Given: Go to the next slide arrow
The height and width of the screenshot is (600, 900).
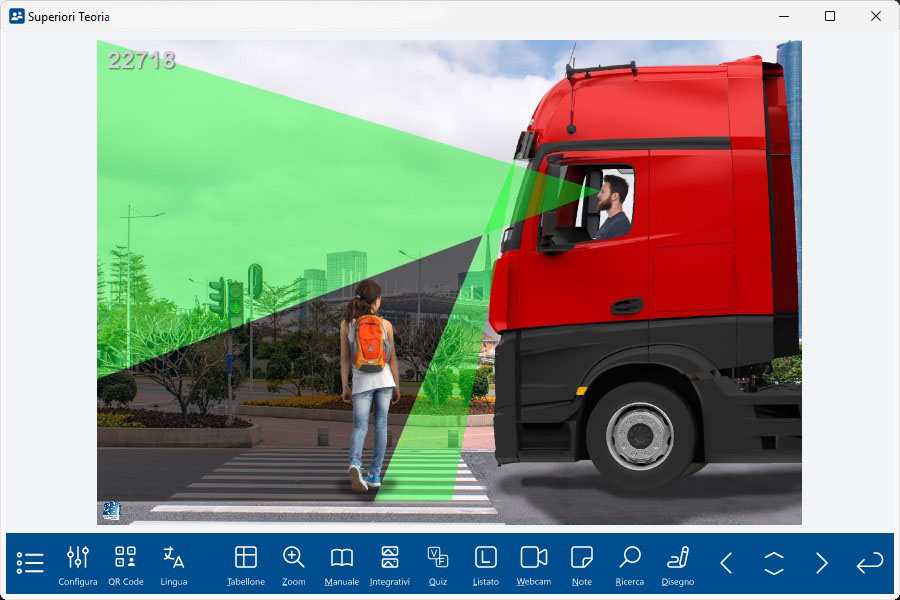Looking at the screenshot, I should tap(822, 563).
